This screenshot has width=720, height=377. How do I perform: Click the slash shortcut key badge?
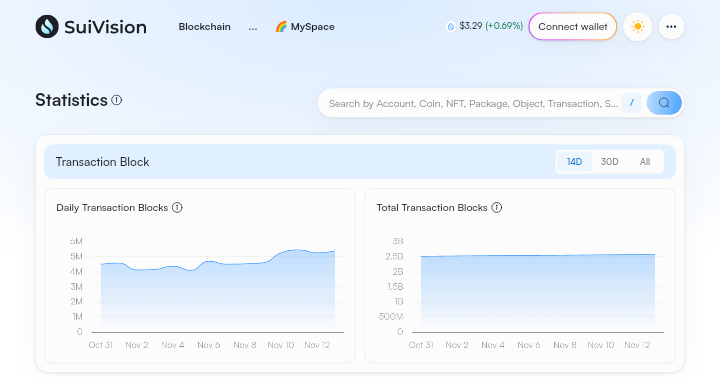(x=632, y=103)
